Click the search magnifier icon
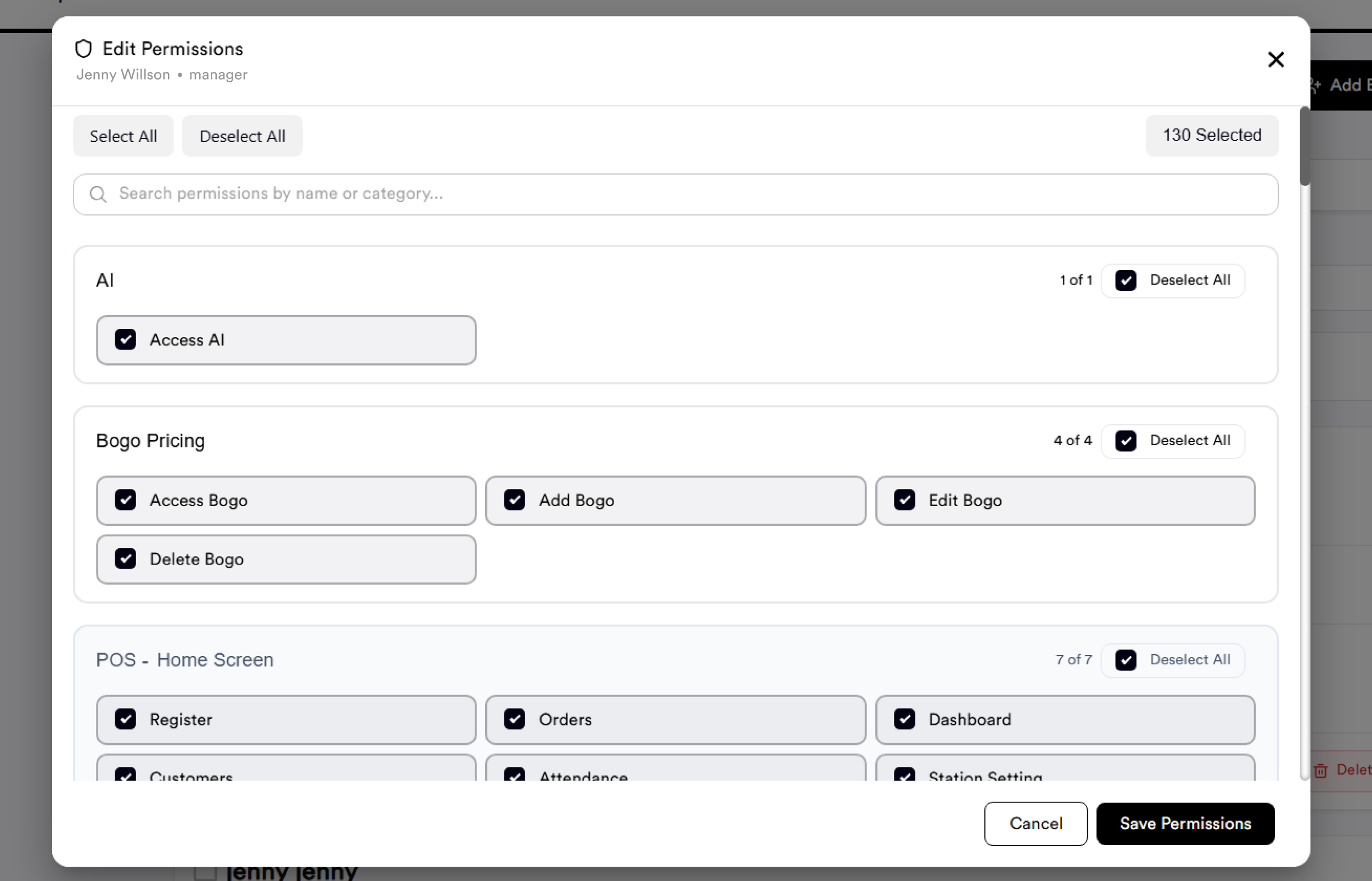1372x881 pixels. 98,194
